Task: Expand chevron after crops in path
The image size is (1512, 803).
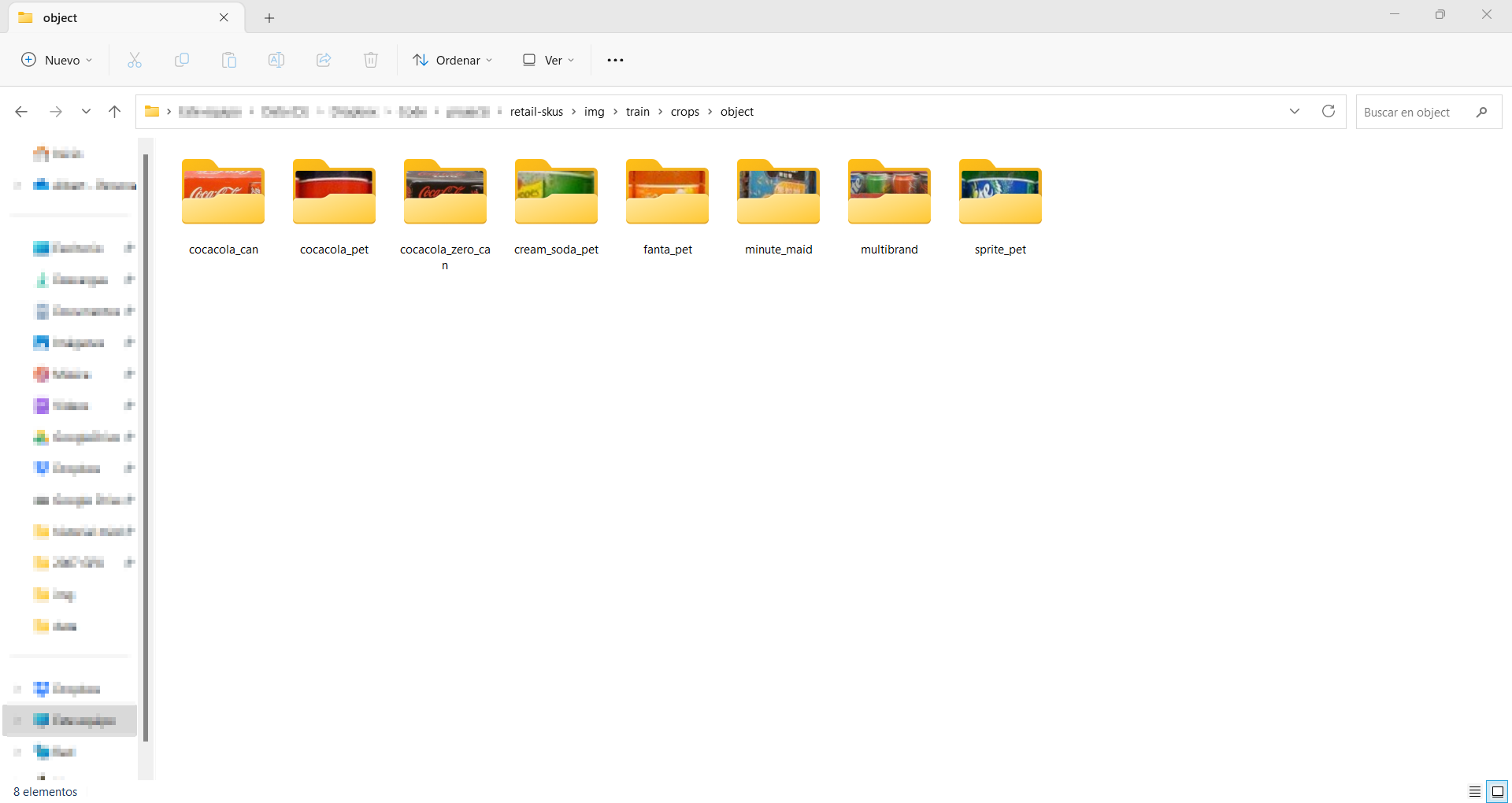Action: [x=710, y=112]
